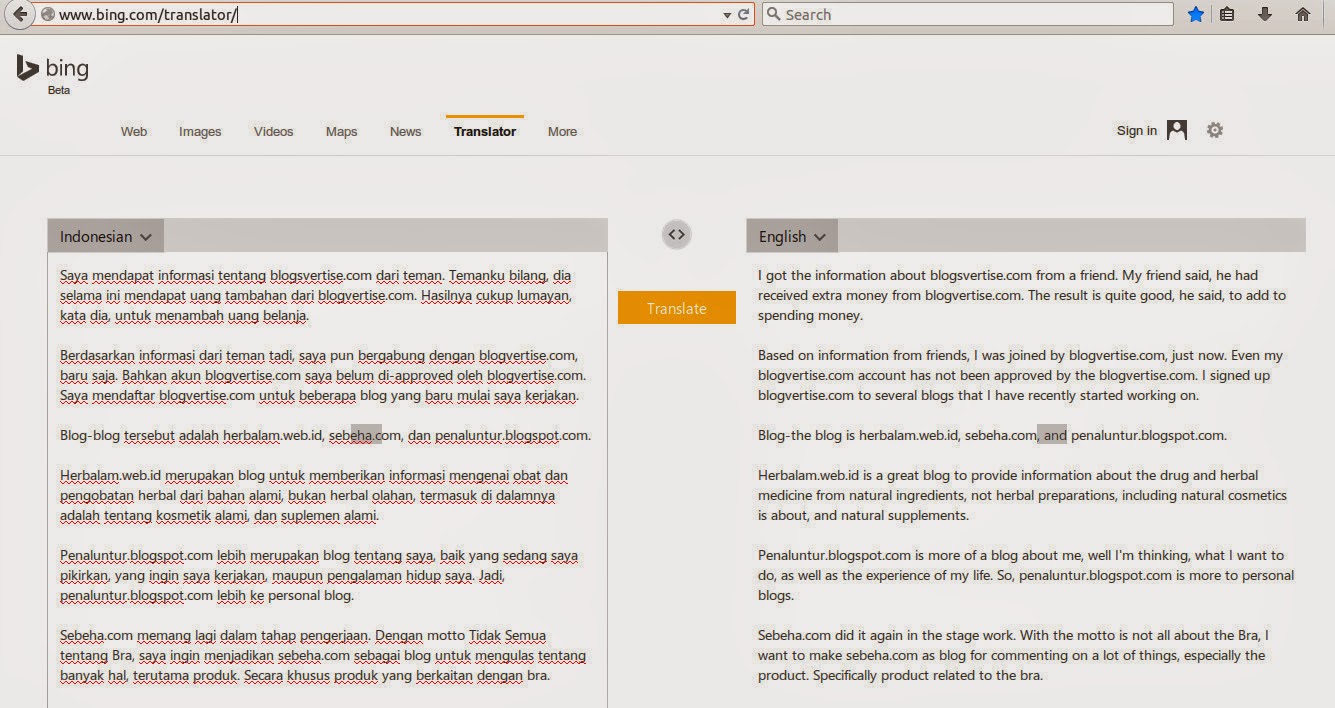Open the News tab
1335x708 pixels.
pos(405,131)
